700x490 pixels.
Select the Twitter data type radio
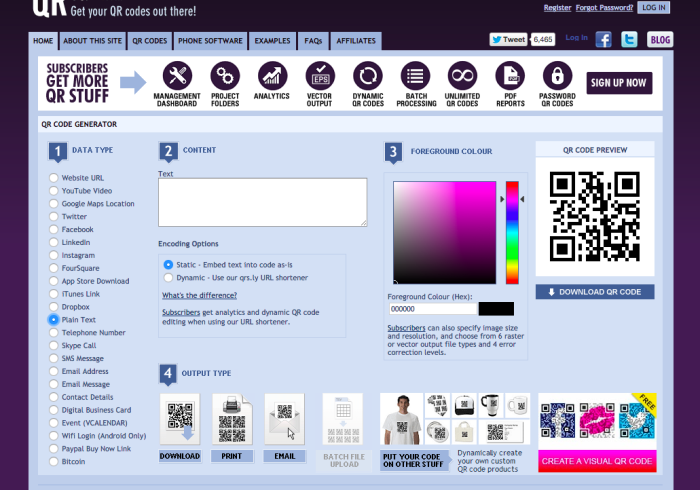54,216
